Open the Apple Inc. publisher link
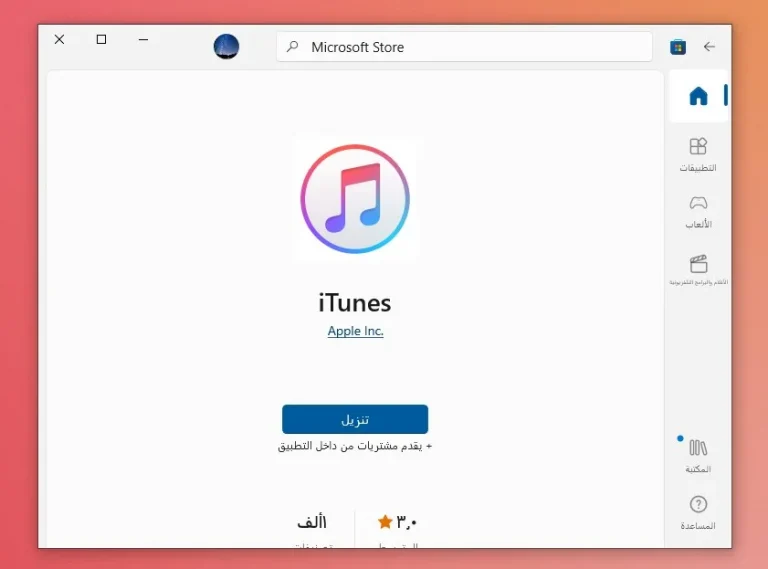The image size is (768, 569). (x=356, y=331)
